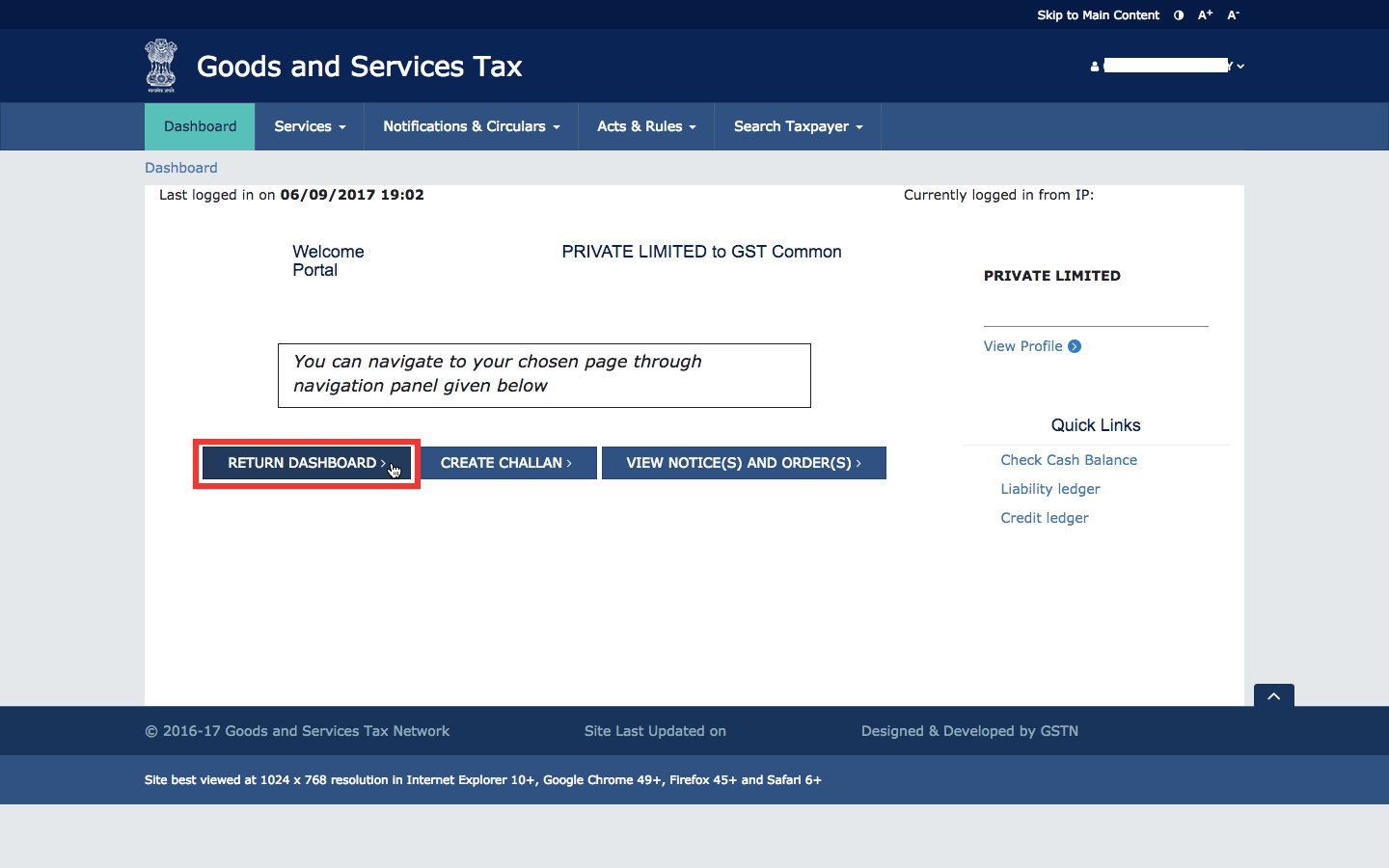
Task: Click the back-to-top chevron icon
Action: pos(1273,695)
